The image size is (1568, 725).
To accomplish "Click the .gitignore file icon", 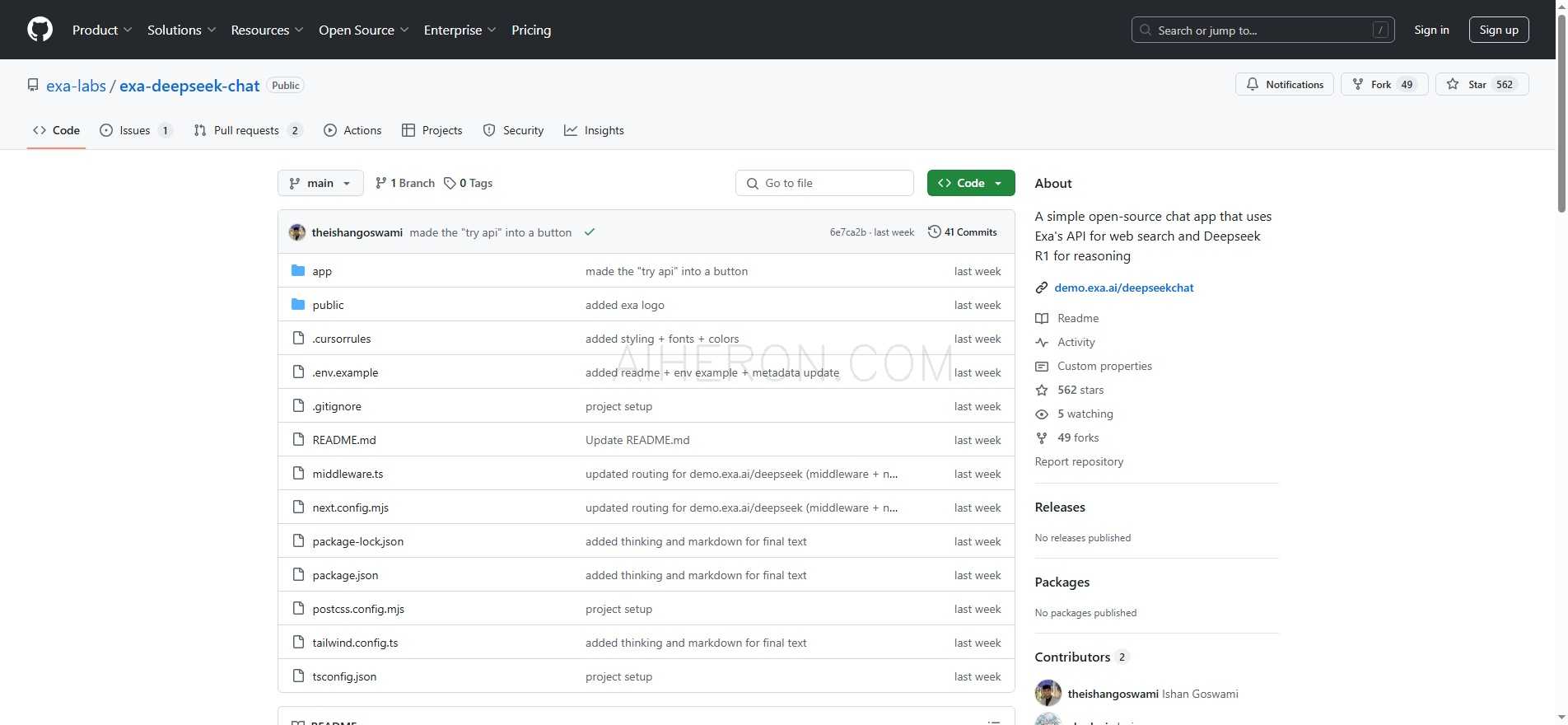I will click(x=298, y=406).
